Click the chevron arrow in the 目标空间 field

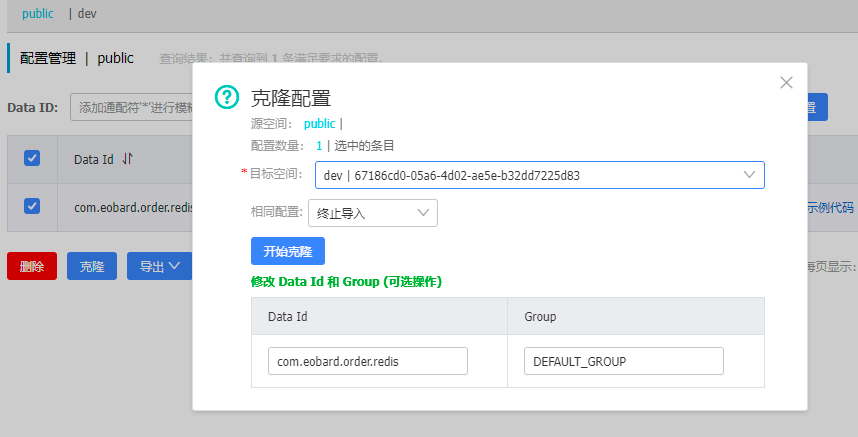click(x=749, y=175)
